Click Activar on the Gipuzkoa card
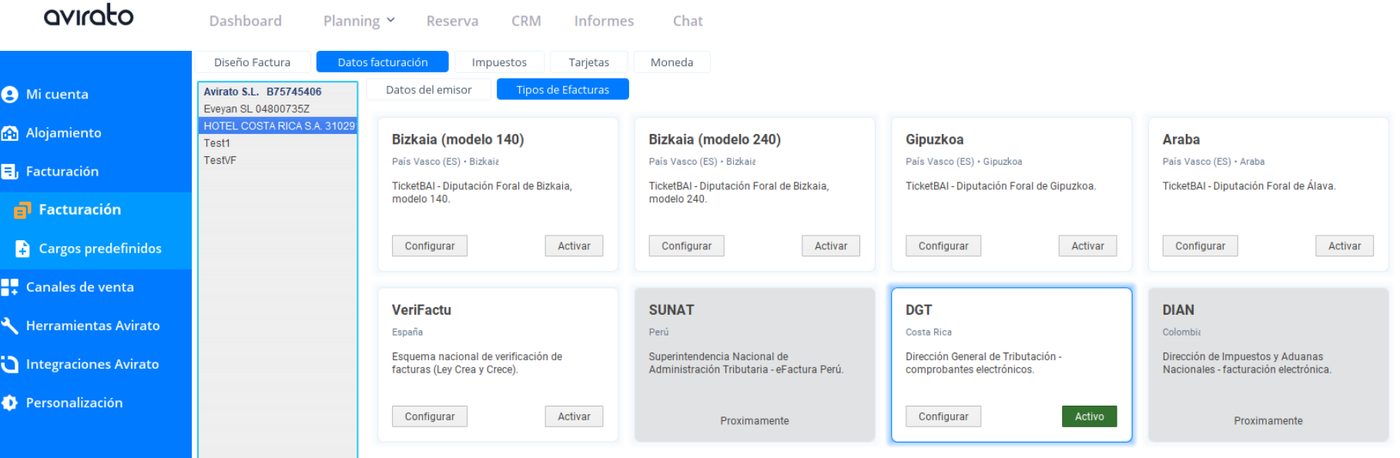Screen dimensions: 1400x458 pyautogui.click(x=1088, y=246)
